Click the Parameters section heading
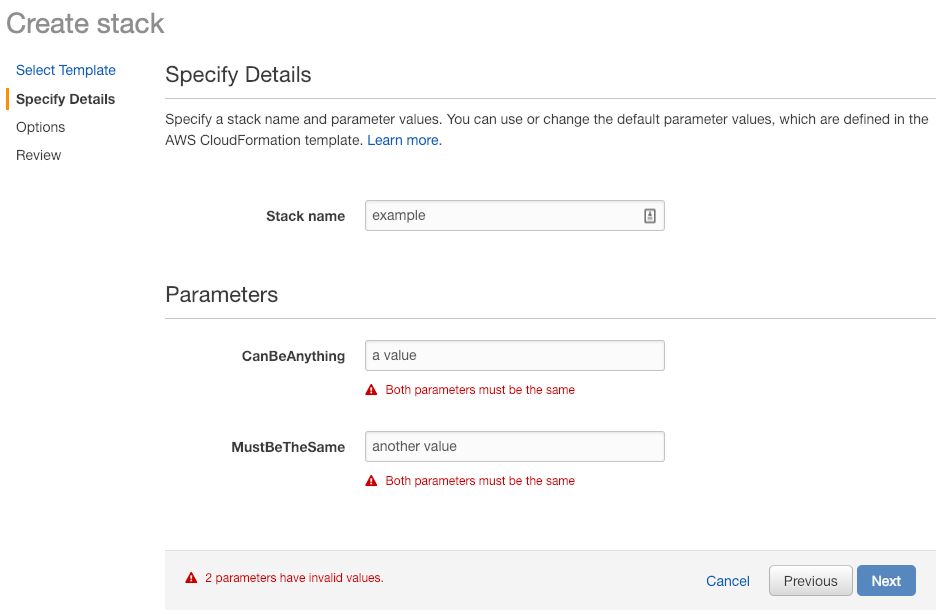Image resolution: width=948 pixels, height=614 pixels. tap(221, 295)
